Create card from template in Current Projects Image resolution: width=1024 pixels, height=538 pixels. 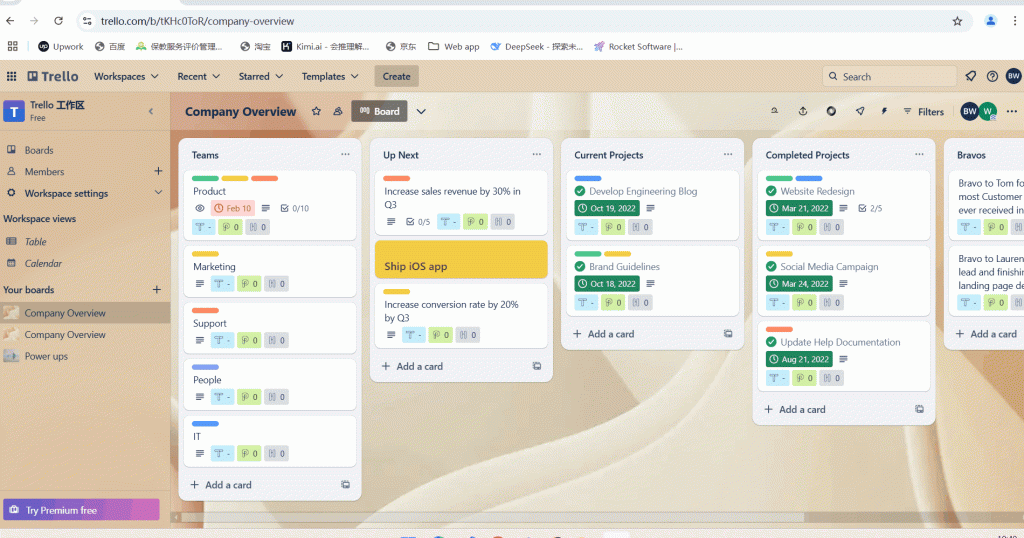point(728,334)
